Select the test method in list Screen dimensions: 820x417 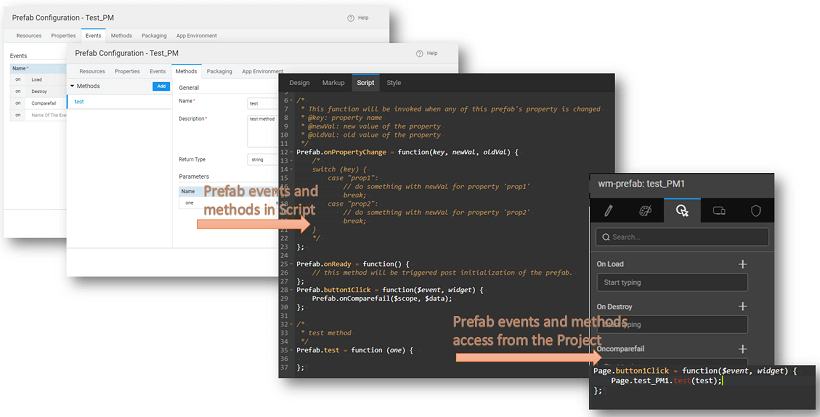[x=80, y=102]
